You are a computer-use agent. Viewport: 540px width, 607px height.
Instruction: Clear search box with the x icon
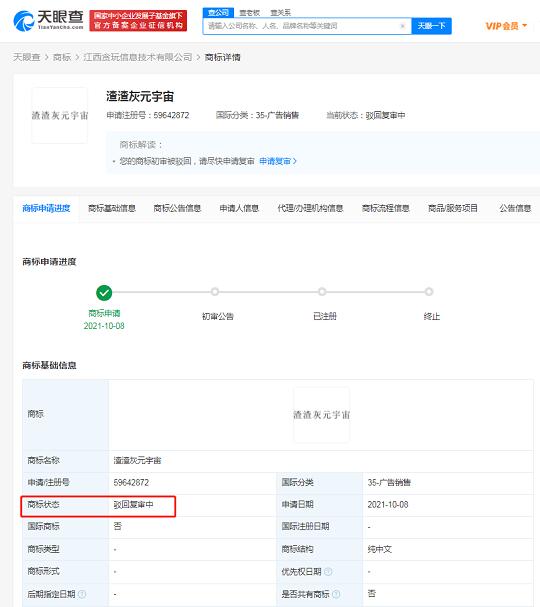(x=403, y=26)
